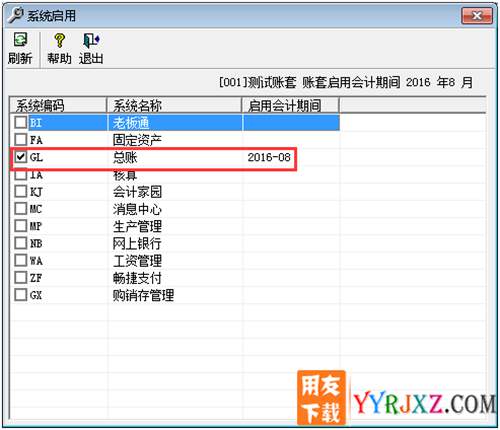Uncheck the GL 总账 checkbox

pos(21,157)
